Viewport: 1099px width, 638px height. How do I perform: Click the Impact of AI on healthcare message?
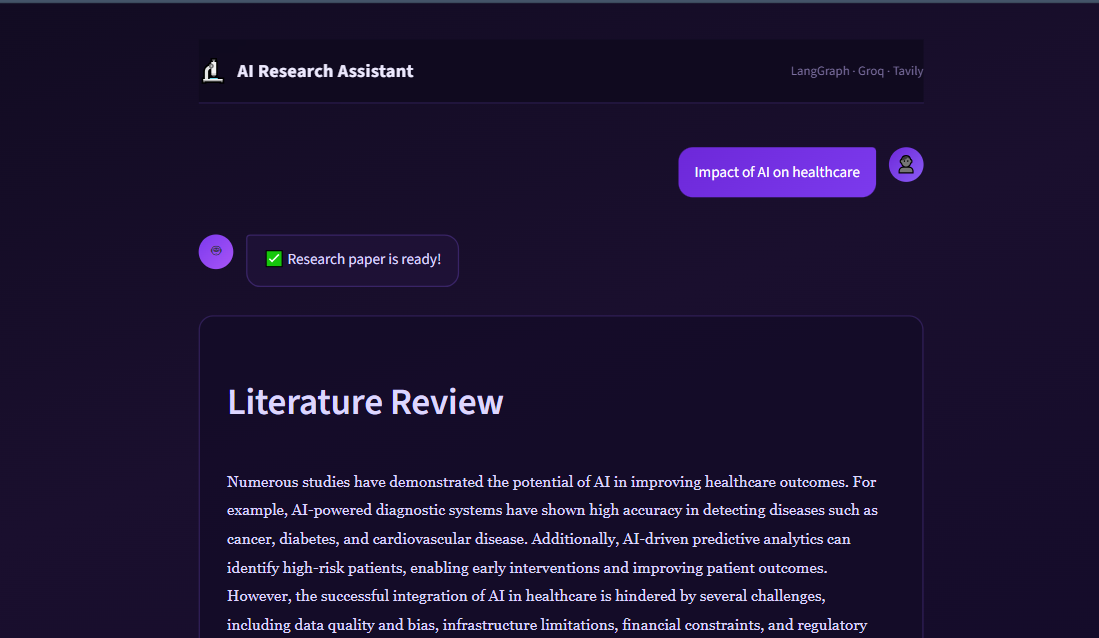click(777, 172)
